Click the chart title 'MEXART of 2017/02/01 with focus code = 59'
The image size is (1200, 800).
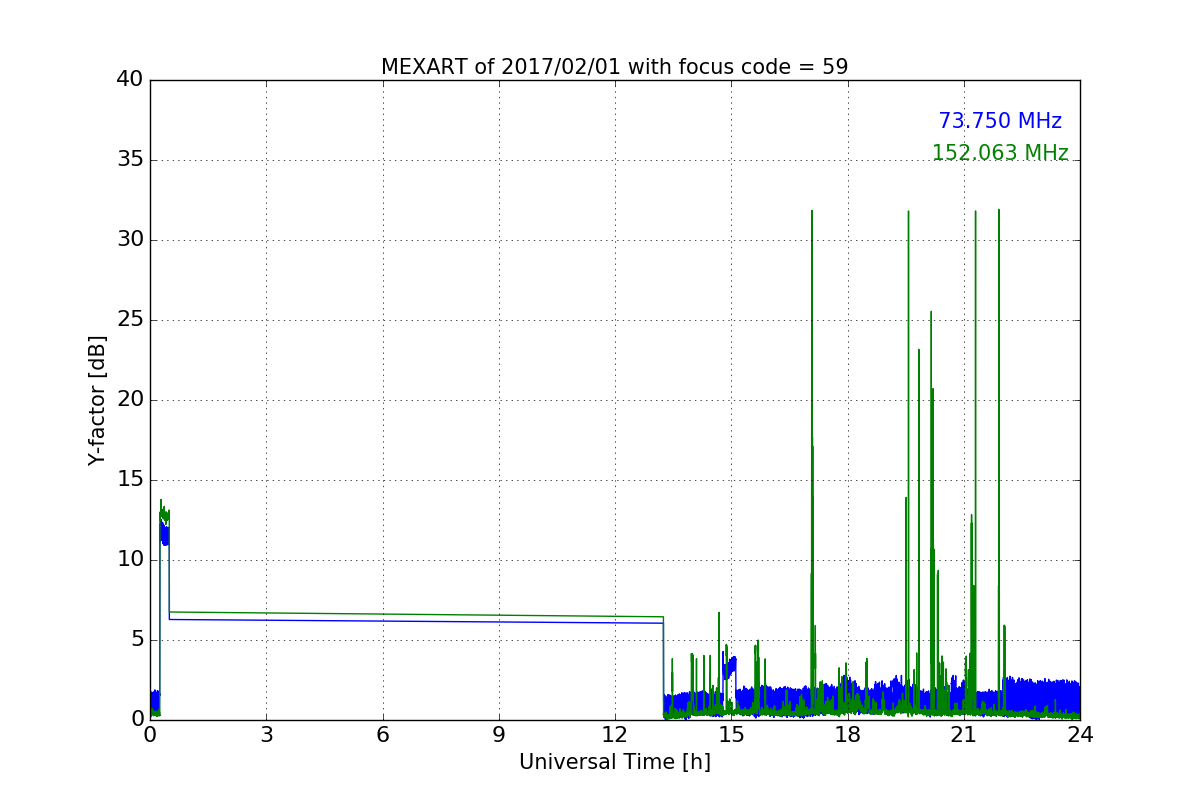click(614, 67)
